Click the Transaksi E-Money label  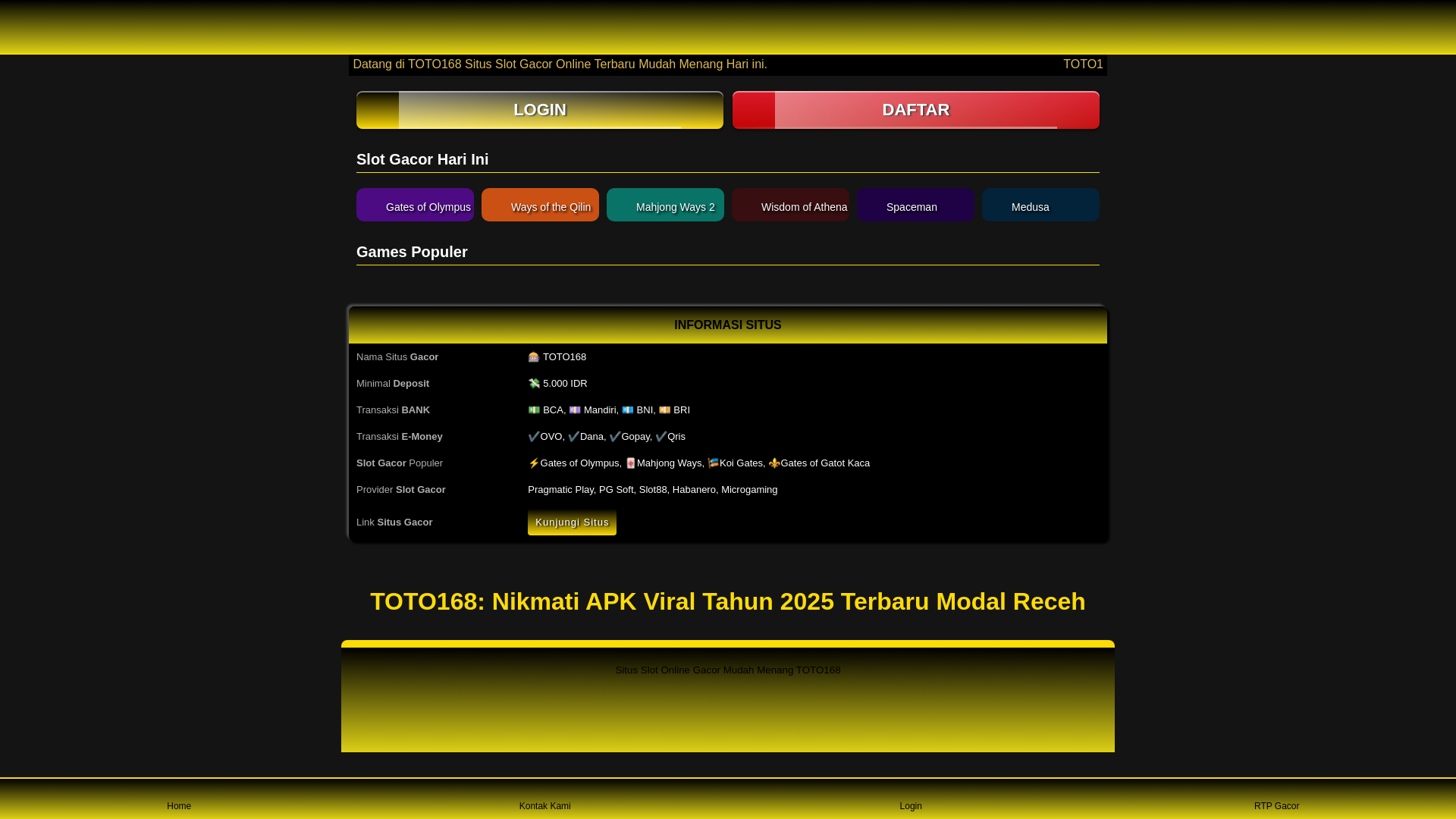click(x=400, y=437)
